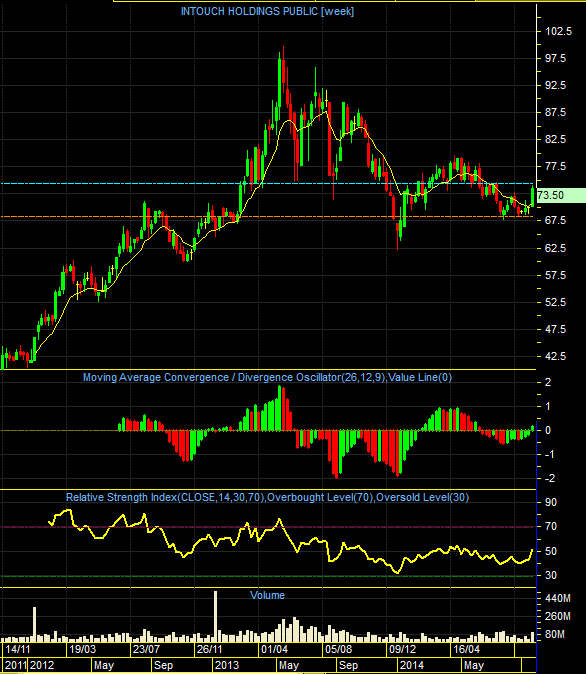Click the 62.5 price axis label

coord(555,248)
